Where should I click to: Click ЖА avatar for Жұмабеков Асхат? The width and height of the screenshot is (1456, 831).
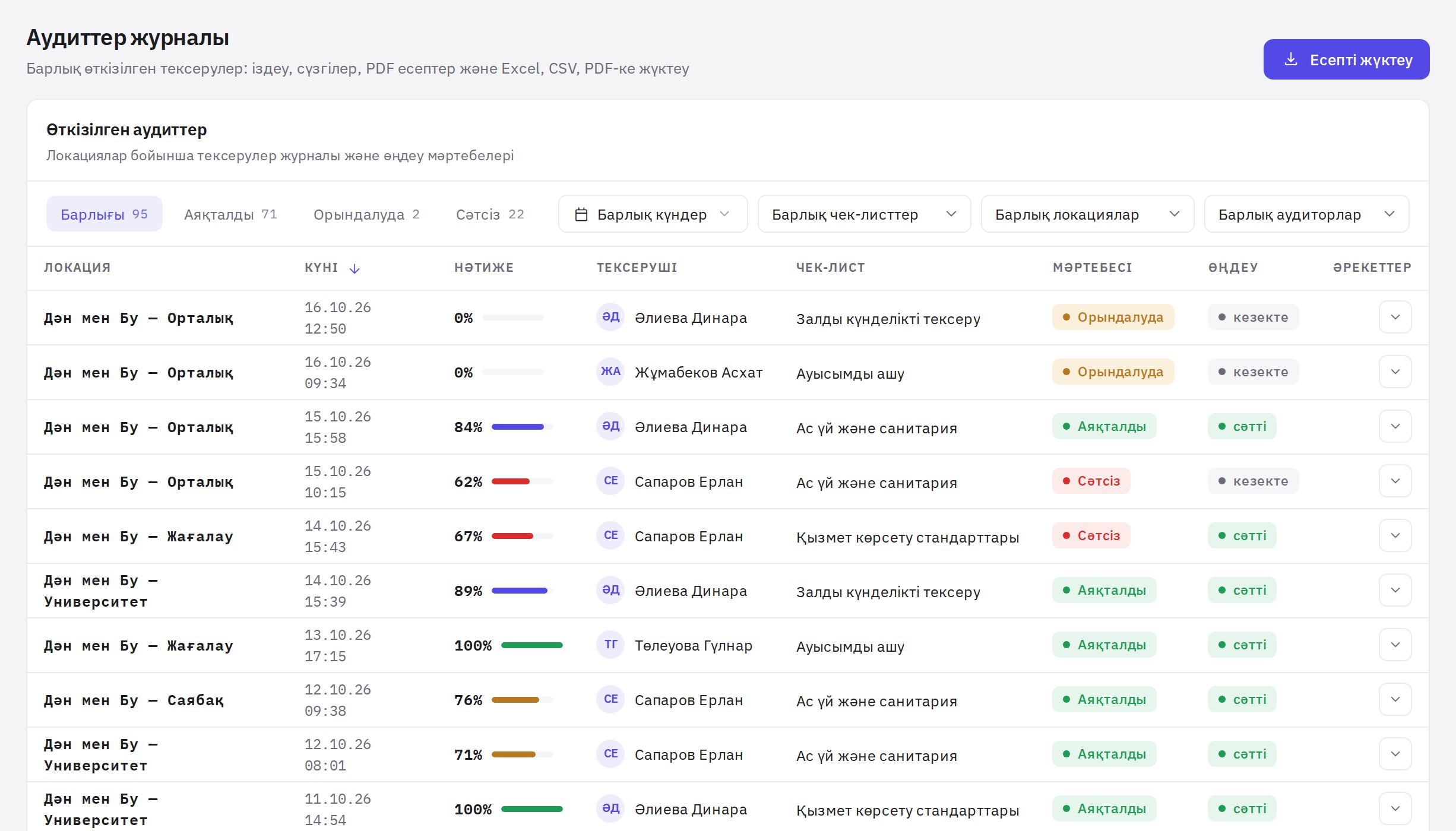(610, 372)
